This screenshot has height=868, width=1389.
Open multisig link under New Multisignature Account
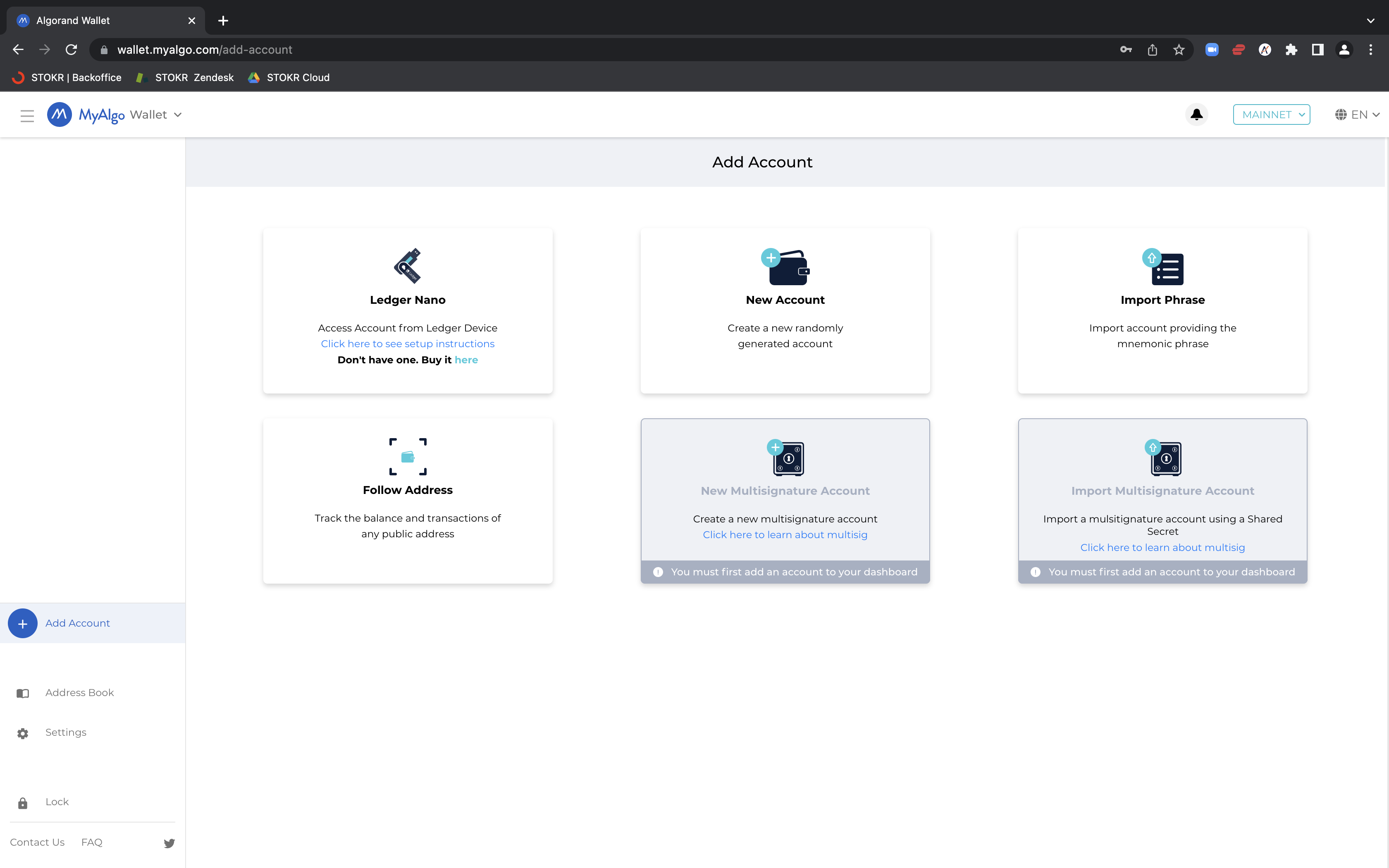click(785, 535)
